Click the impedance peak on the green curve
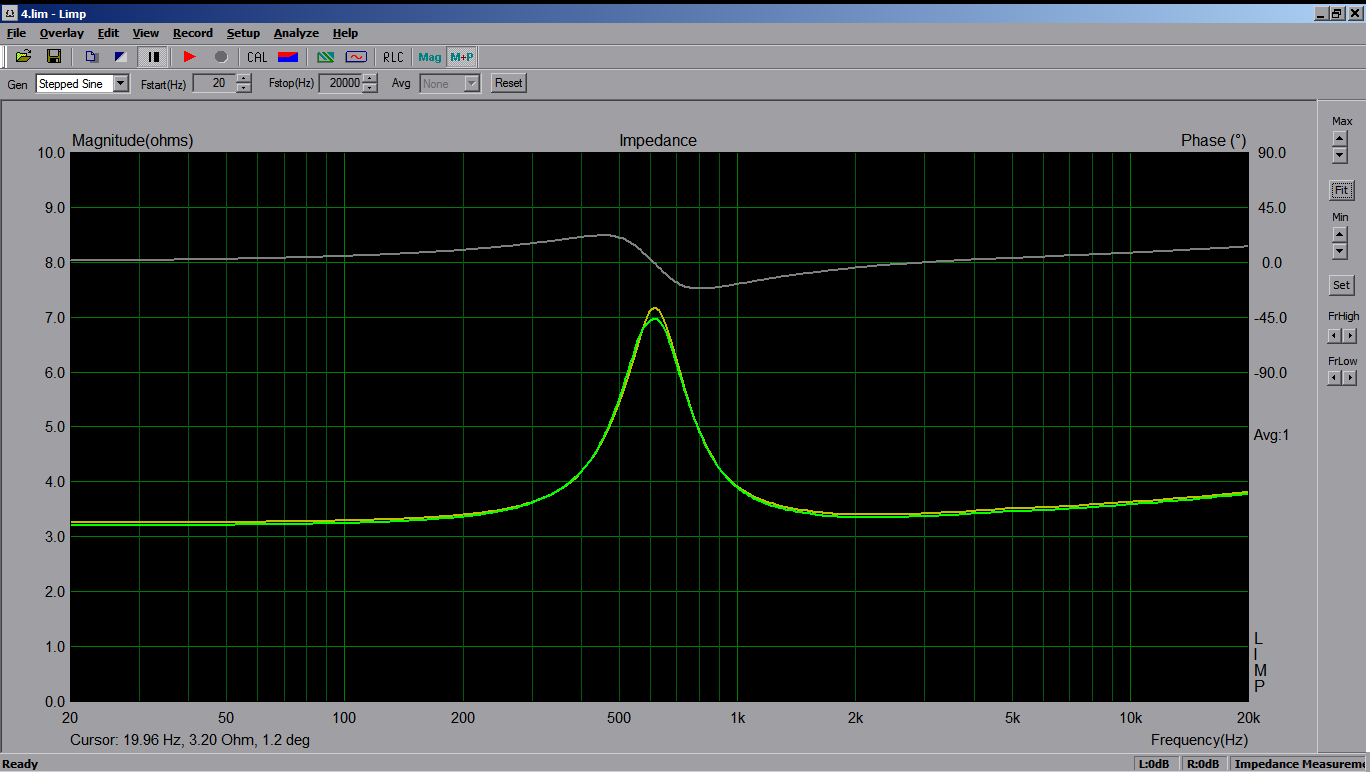 [654, 318]
